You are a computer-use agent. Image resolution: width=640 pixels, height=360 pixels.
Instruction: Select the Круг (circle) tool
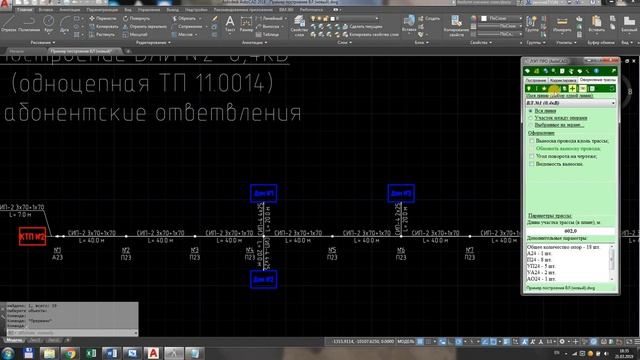pyautogui.click(x=49, y=23)
